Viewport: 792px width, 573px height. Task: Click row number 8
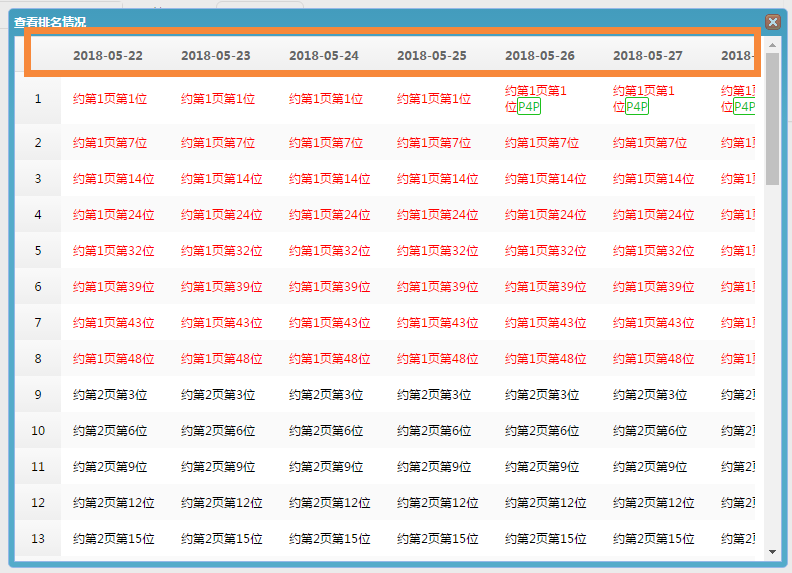[38, 359]
